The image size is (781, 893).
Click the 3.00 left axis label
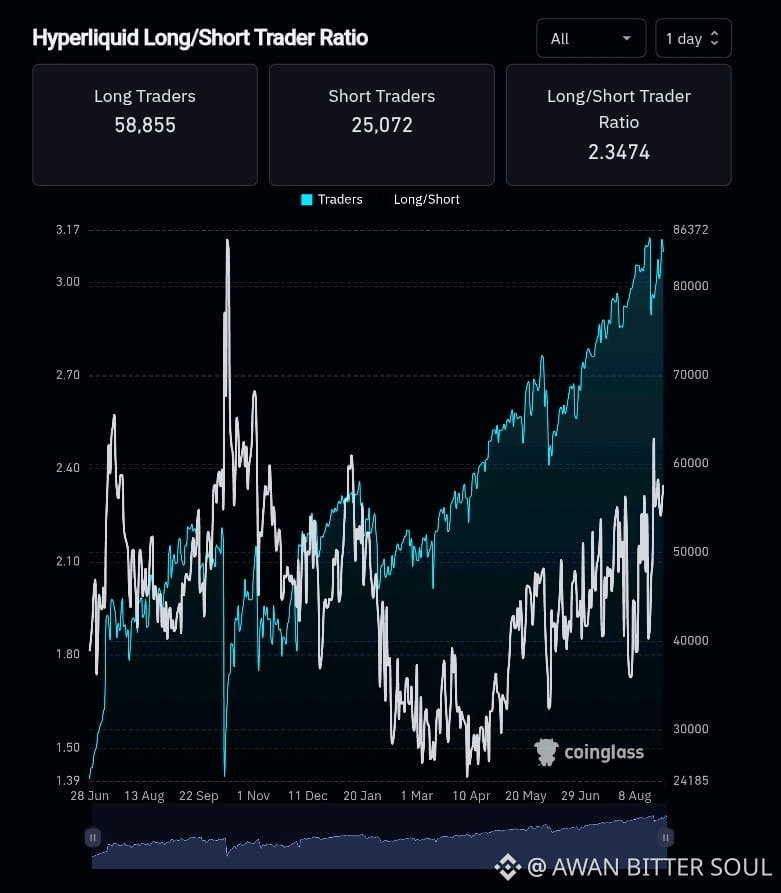pyautogui.click(x=68, y=282)
